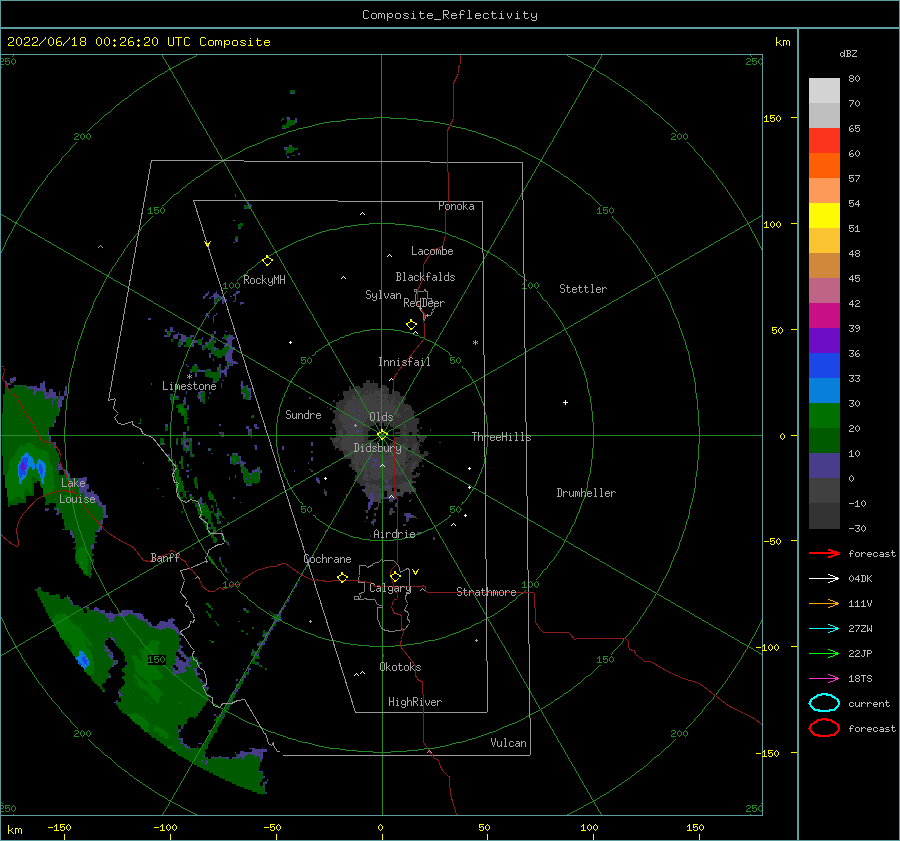Click the Limestone label
This screenshot has width=900, height=841.
[189, 386]
